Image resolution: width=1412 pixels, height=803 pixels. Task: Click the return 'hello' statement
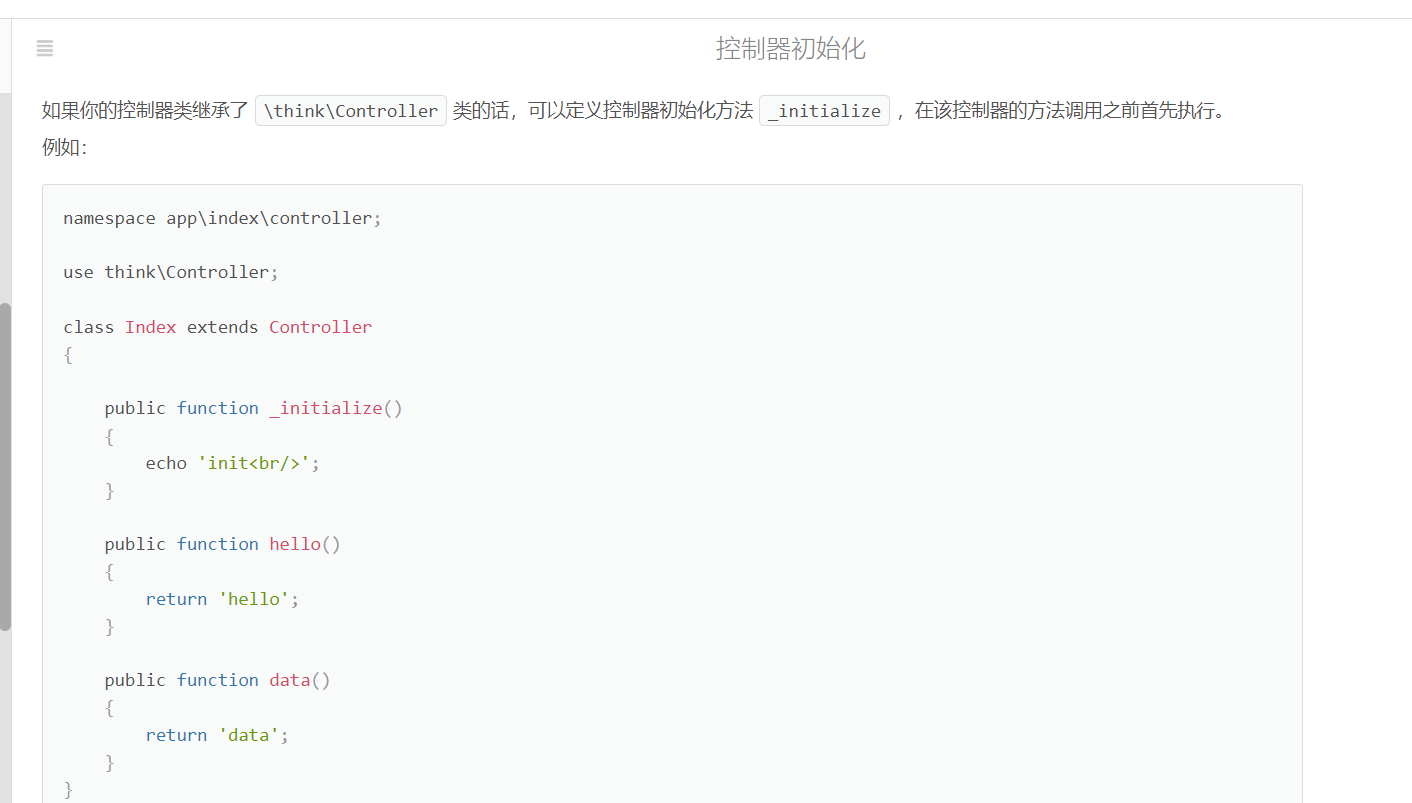click(x=220, y=598)
